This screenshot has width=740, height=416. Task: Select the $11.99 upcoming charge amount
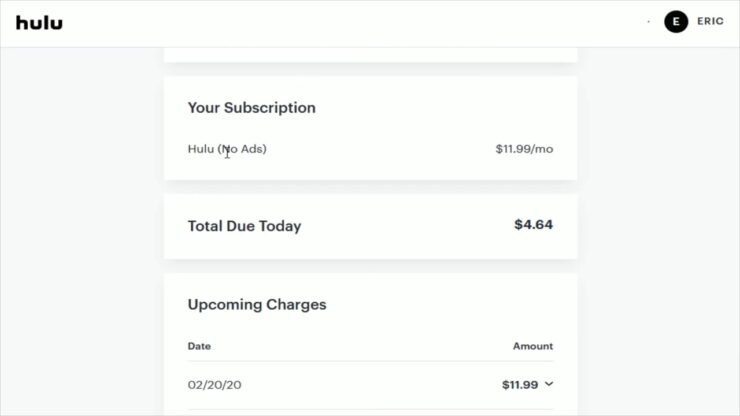tap(520, 385)
